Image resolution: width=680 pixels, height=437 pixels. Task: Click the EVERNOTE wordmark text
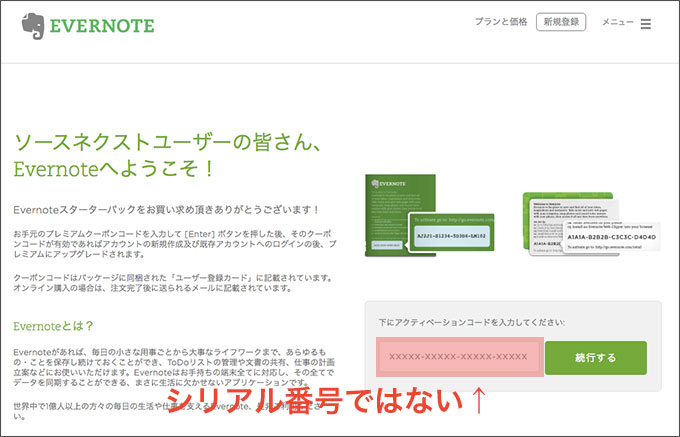[102, 26]
